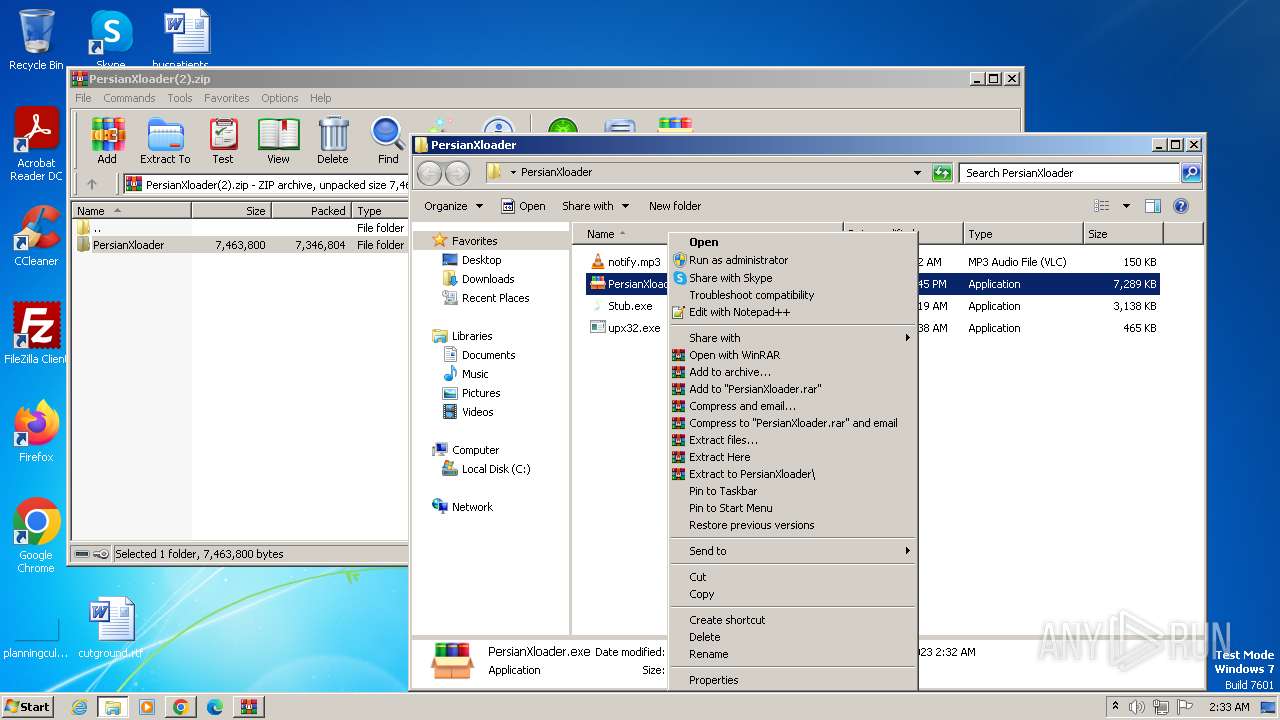Select Skype desktop shortcut
1280x720 pixels.
pyautogui.click(x=111, y=40)
